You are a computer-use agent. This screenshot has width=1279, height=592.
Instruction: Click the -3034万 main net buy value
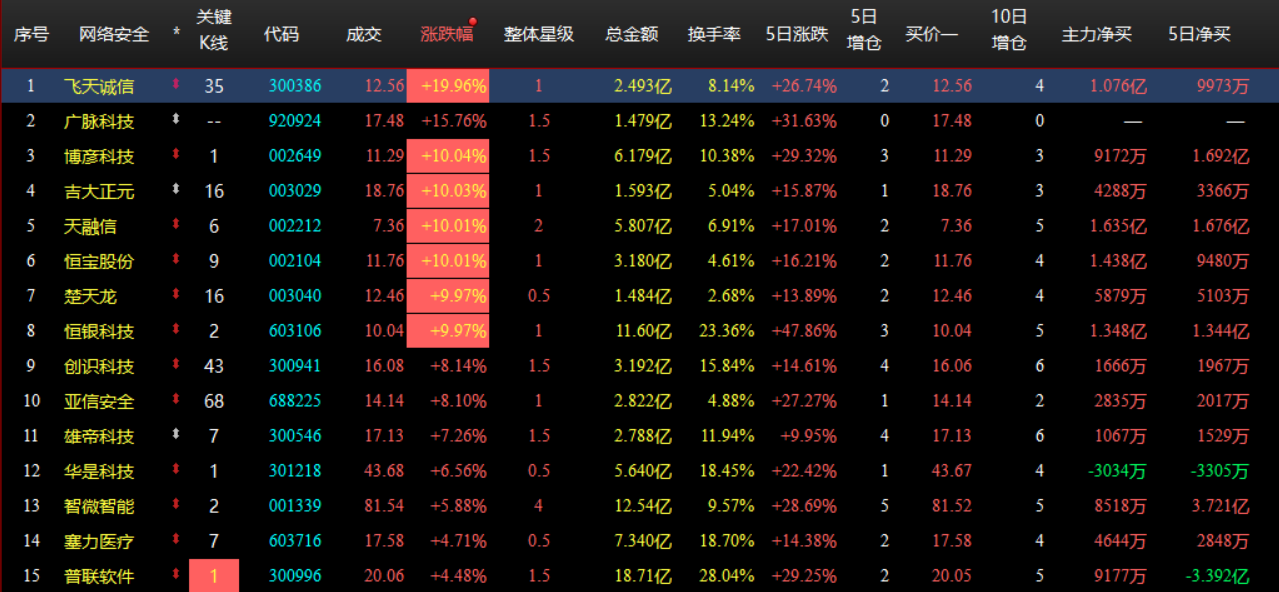1118,471
